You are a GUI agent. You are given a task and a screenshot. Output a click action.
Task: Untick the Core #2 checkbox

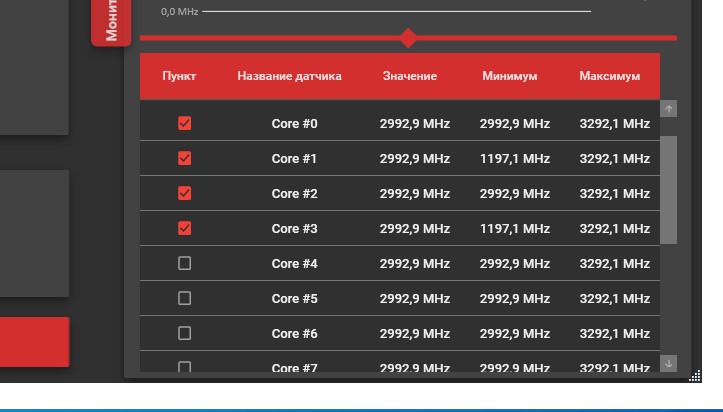coord(184,193)
